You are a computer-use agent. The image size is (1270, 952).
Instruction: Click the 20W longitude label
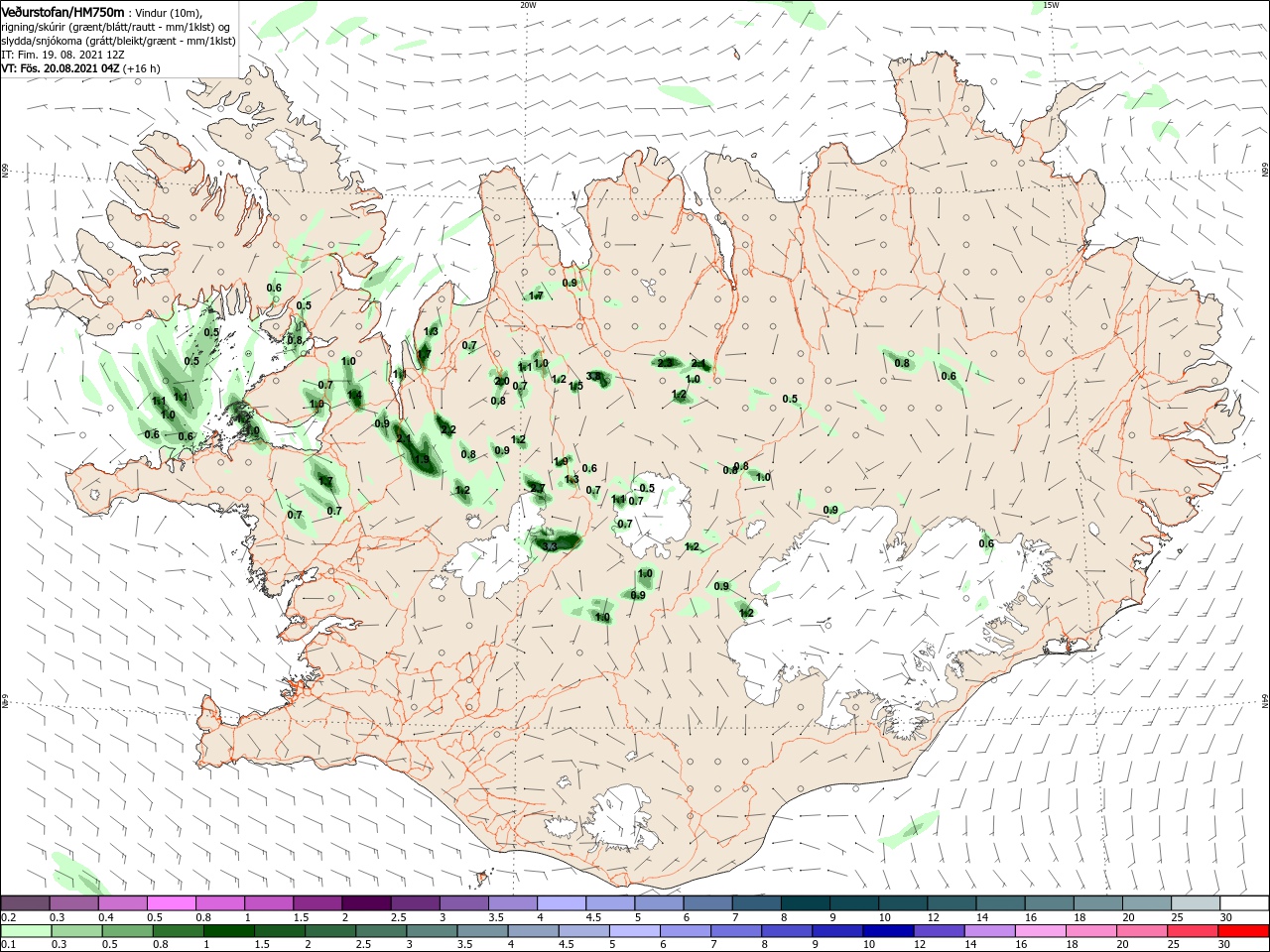(x=528, y=5)
